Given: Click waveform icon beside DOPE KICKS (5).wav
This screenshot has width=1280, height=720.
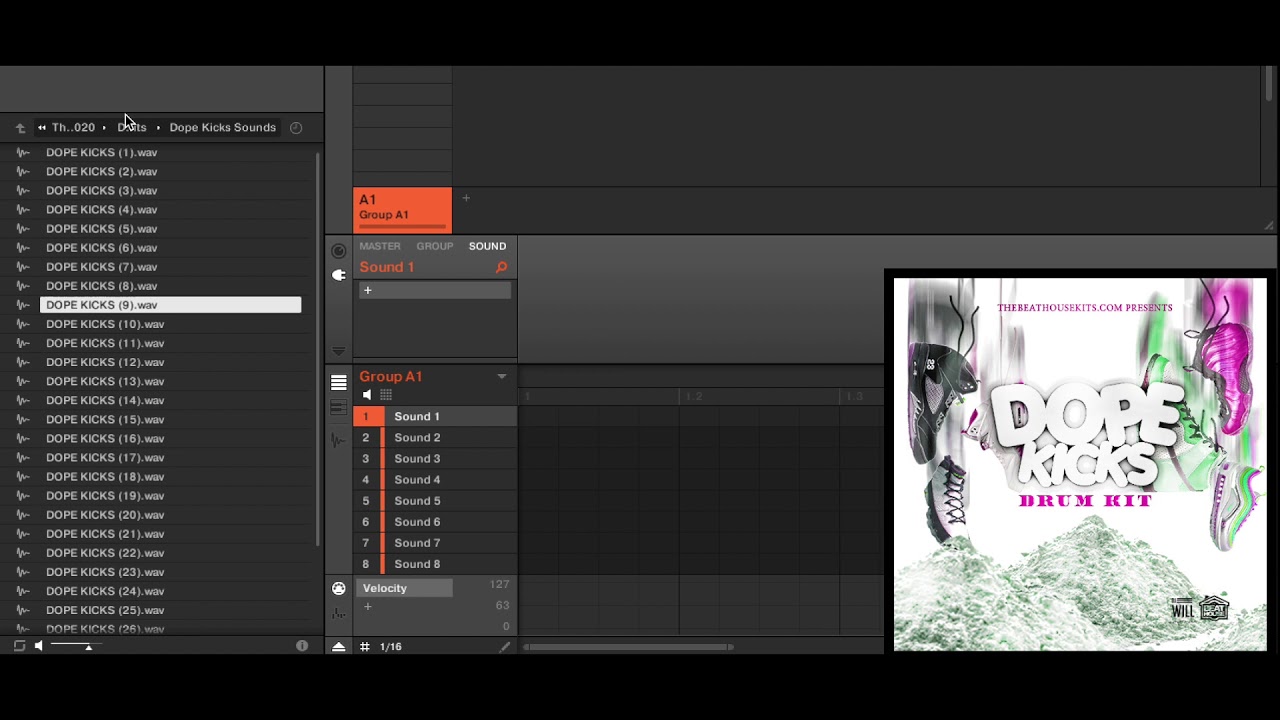Looking at the screenshot, I should (x=23, y=229).
